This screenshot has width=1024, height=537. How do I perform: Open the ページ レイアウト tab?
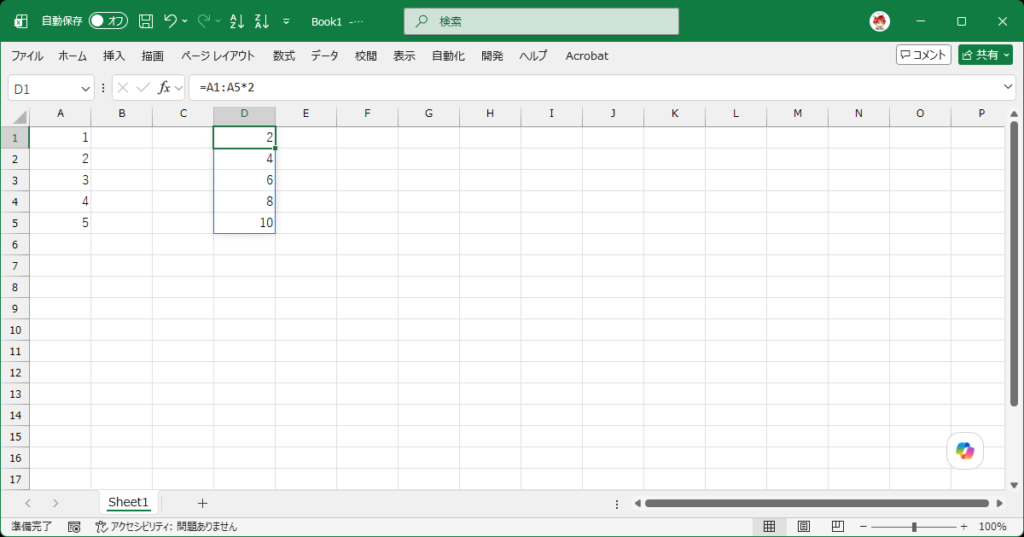[x=218, y=56]
